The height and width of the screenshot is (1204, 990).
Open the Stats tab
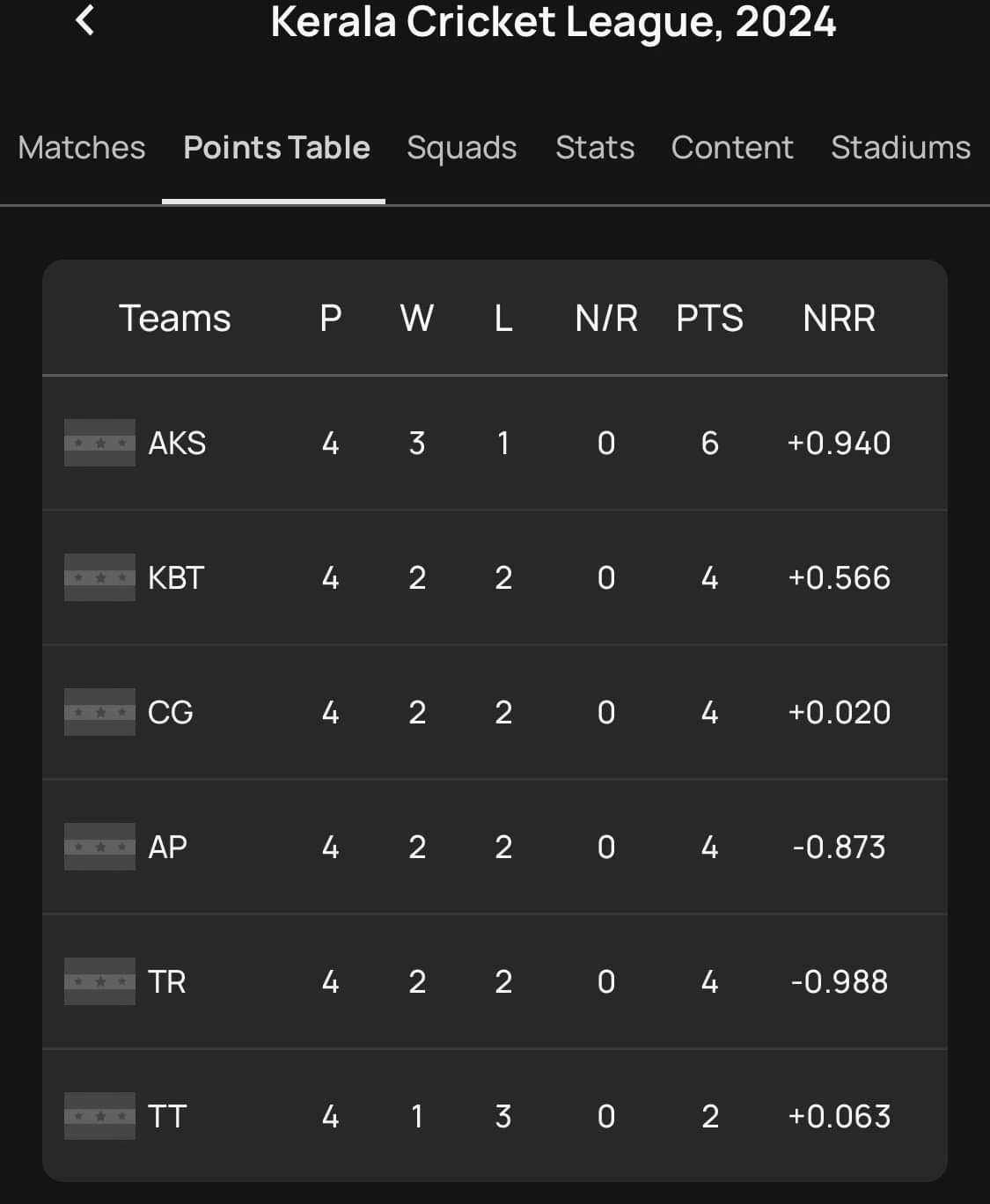click(x=595, y=148)
